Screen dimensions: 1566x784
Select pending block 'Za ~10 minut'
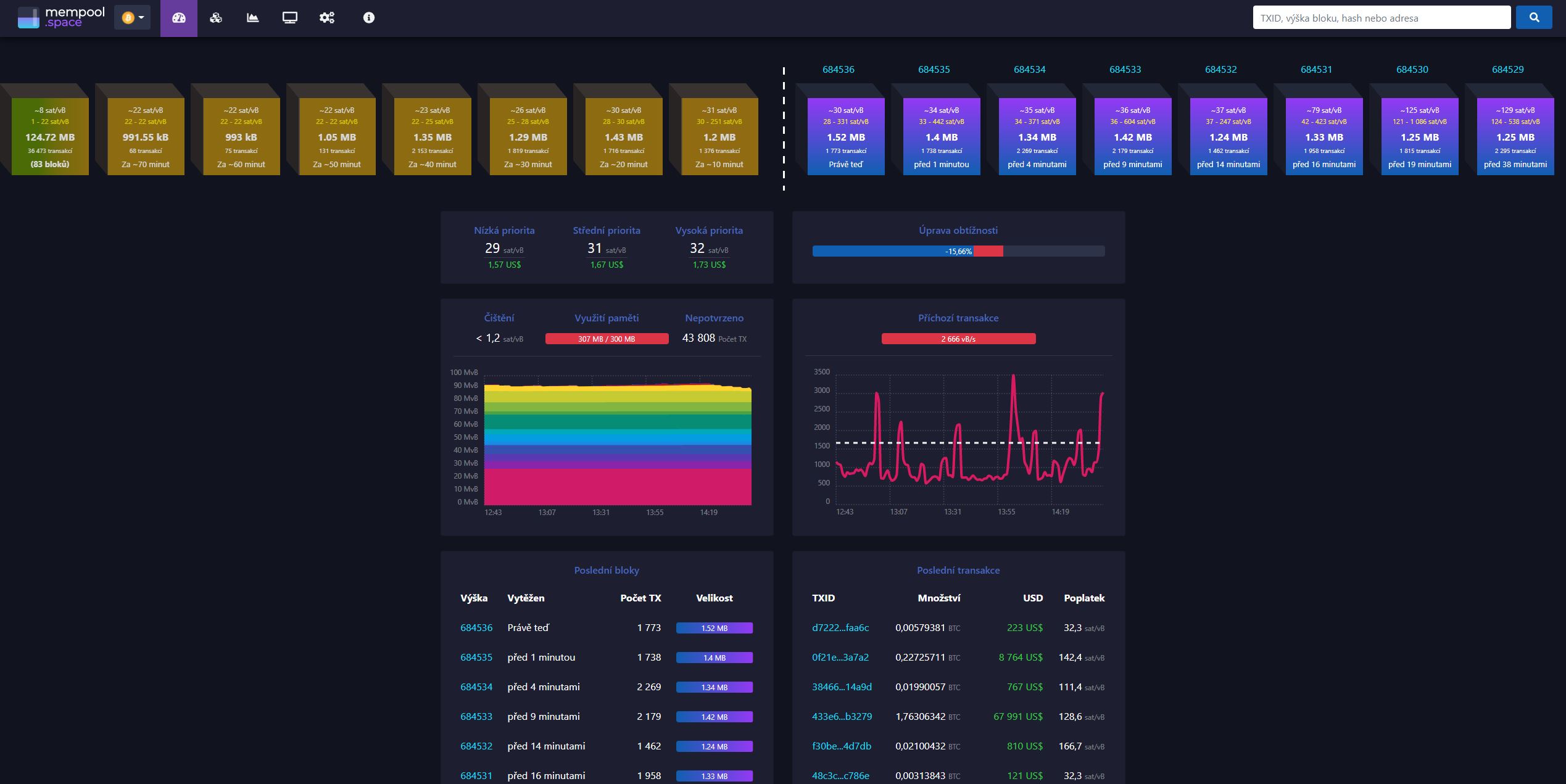(x=719, y=136)
